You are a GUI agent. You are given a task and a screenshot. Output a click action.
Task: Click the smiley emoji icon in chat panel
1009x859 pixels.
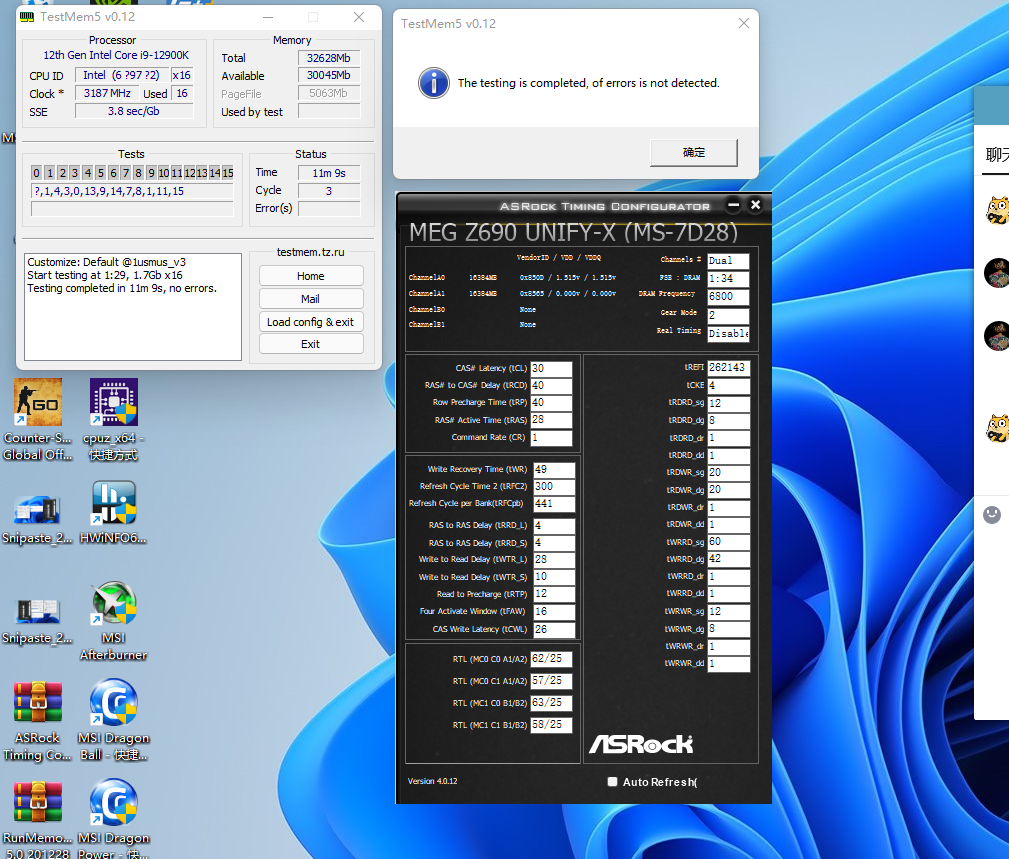pos(992,515)
